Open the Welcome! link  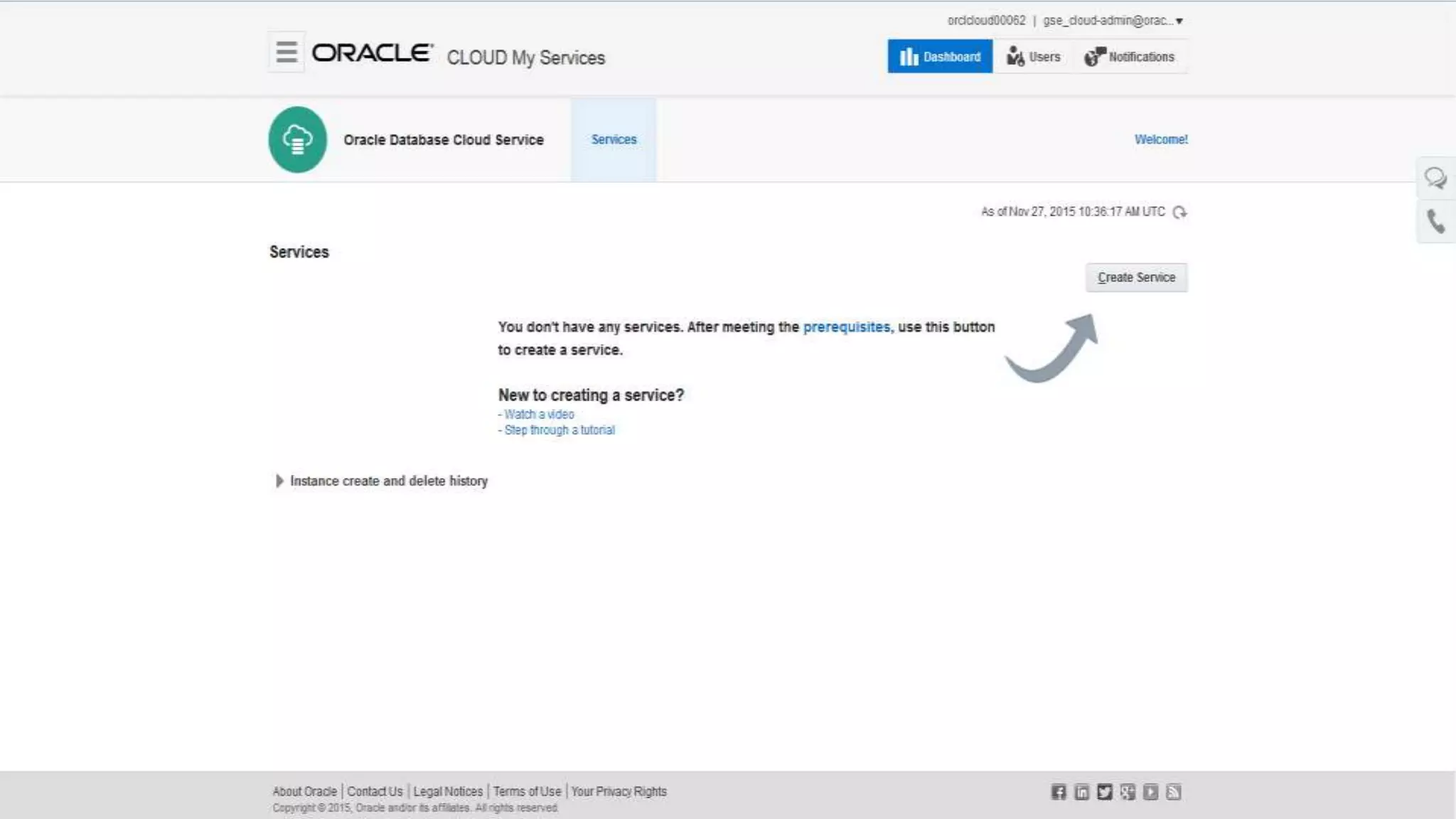click(1161, 139)
